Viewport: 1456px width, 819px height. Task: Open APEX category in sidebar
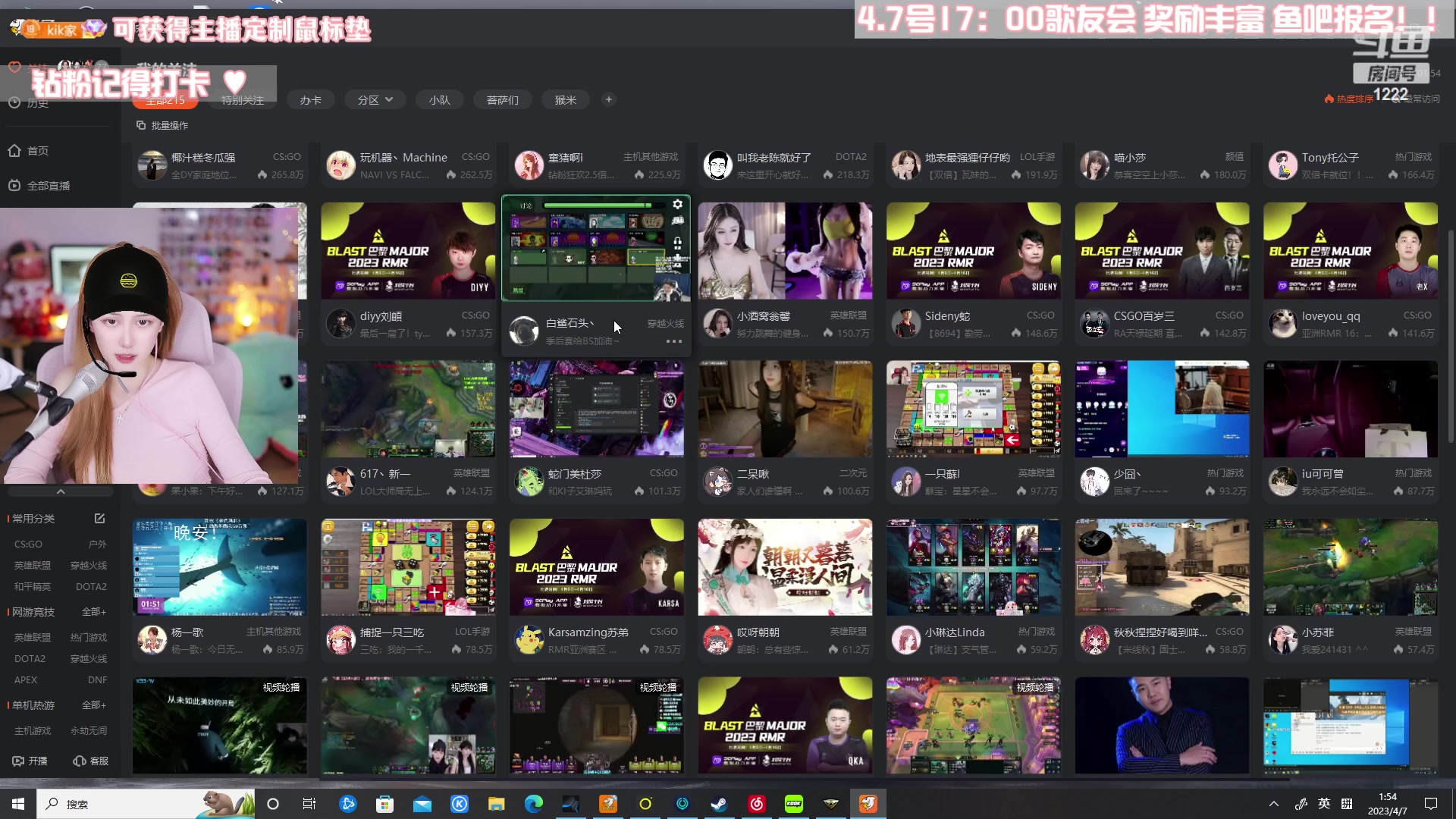[26, 680]
